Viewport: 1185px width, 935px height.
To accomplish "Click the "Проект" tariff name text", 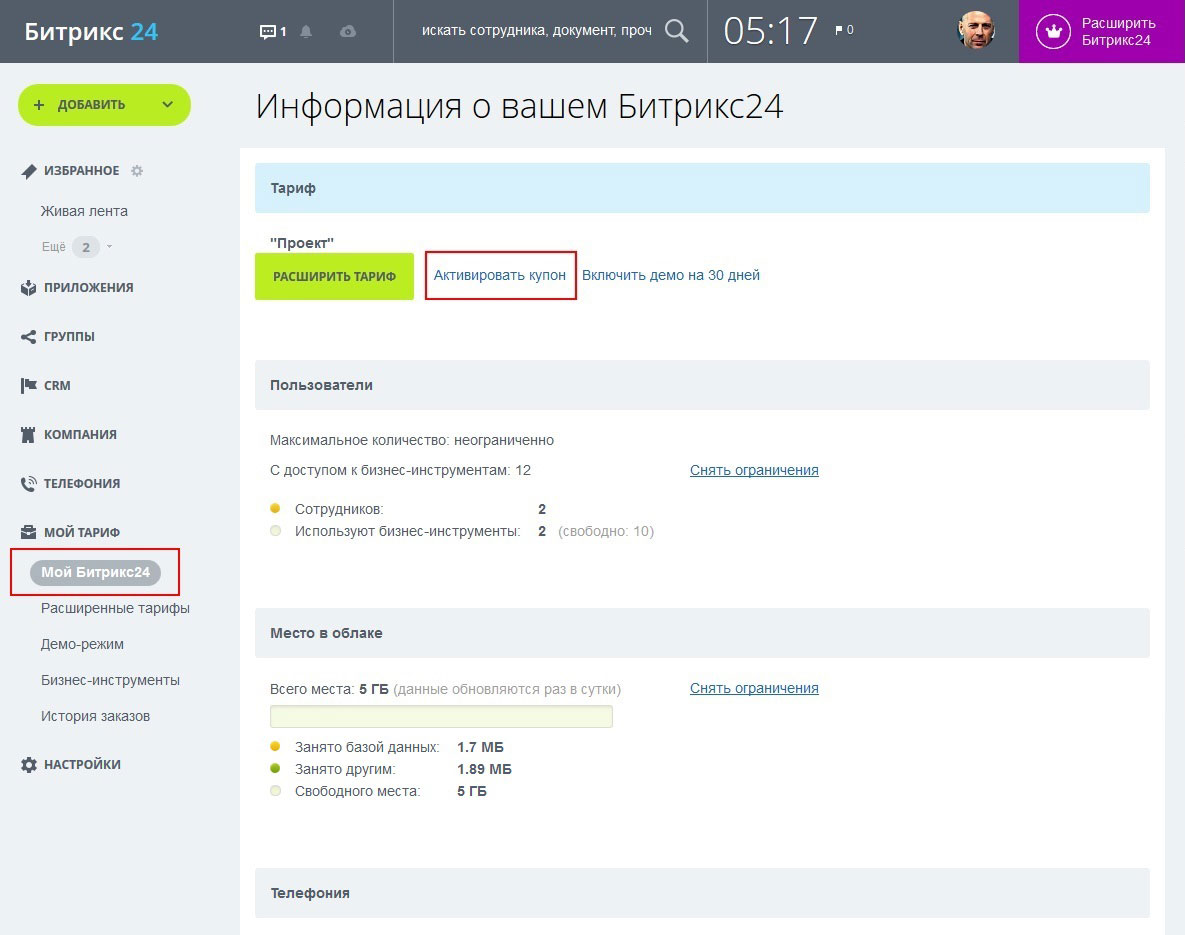I will pyautogui.click(x=302, y=243).
